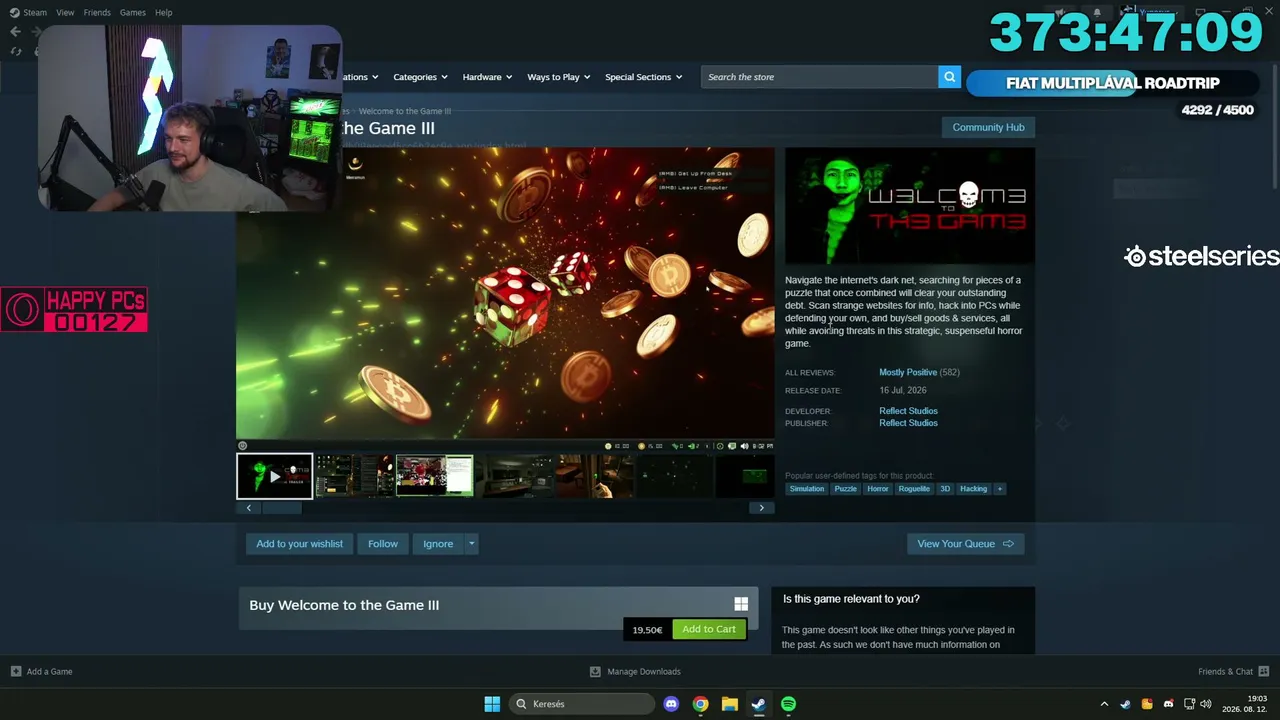Open the Games menu
Image resolution: width=1280 pixels, height=720 pixels.
tap(132, 13)
